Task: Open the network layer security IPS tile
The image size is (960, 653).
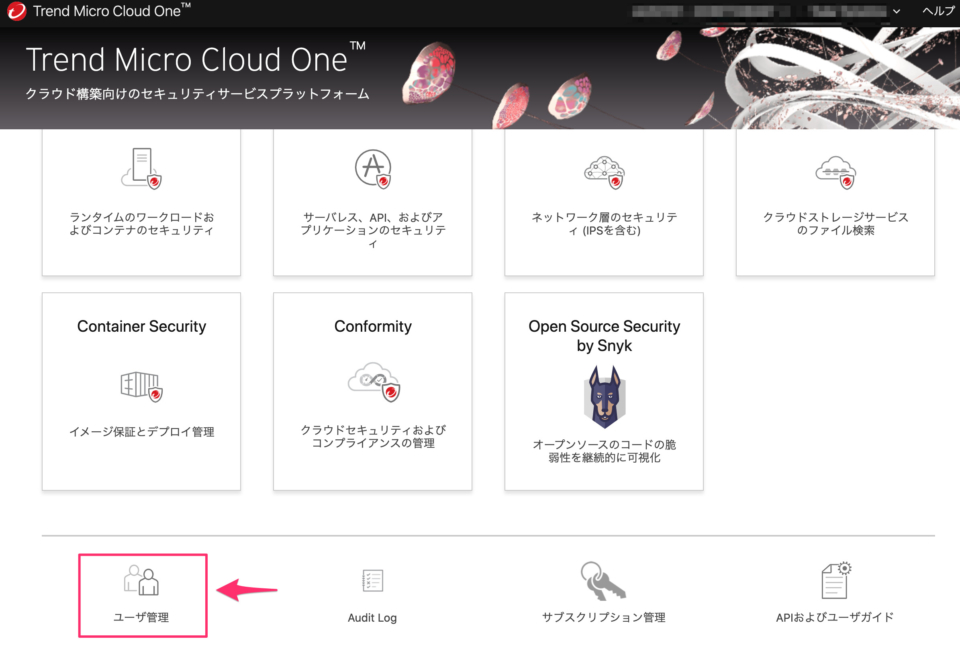Action: coord(603,202)
